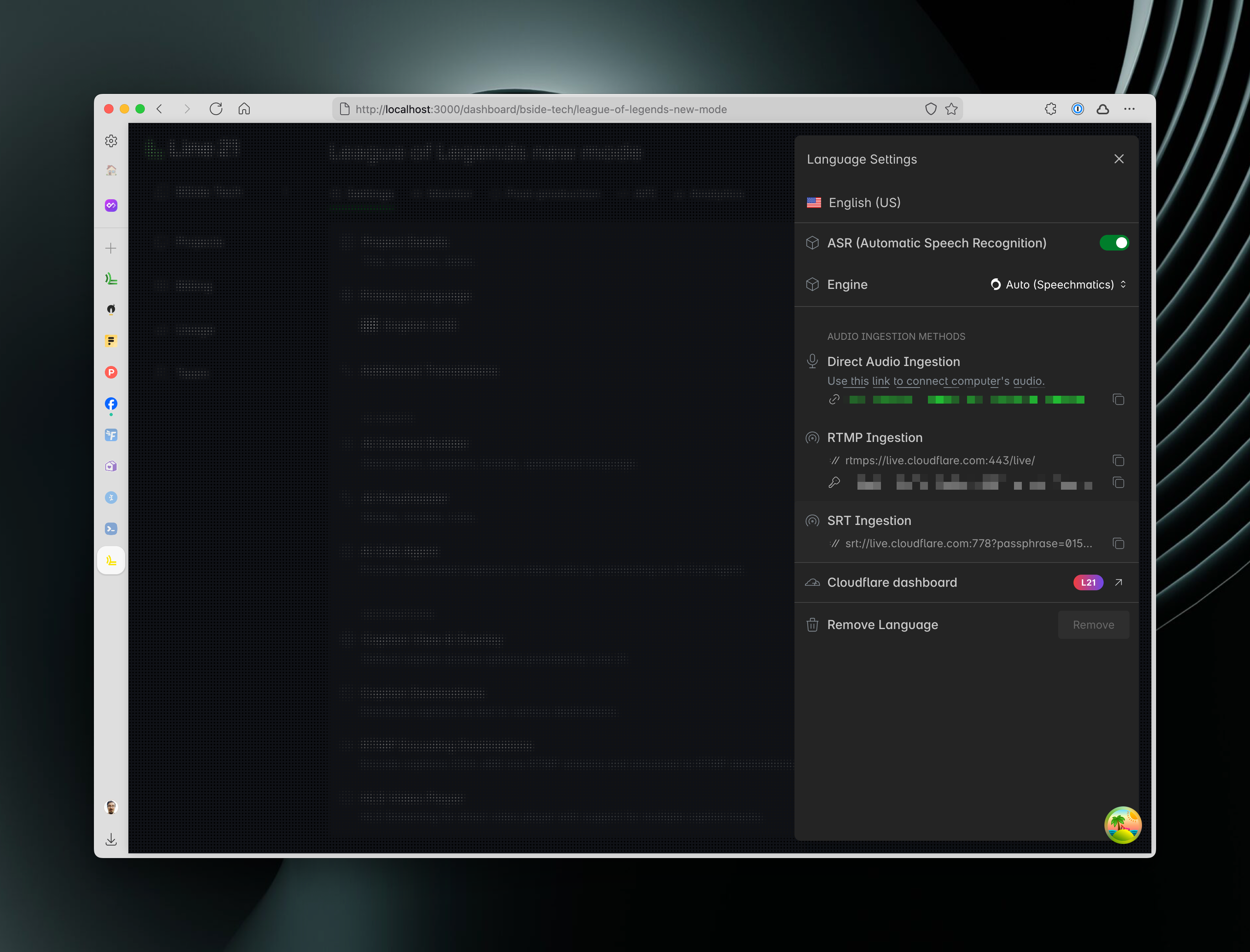
Task: Copy the RTMP server URL
Action: click(x=1118, y=460)
